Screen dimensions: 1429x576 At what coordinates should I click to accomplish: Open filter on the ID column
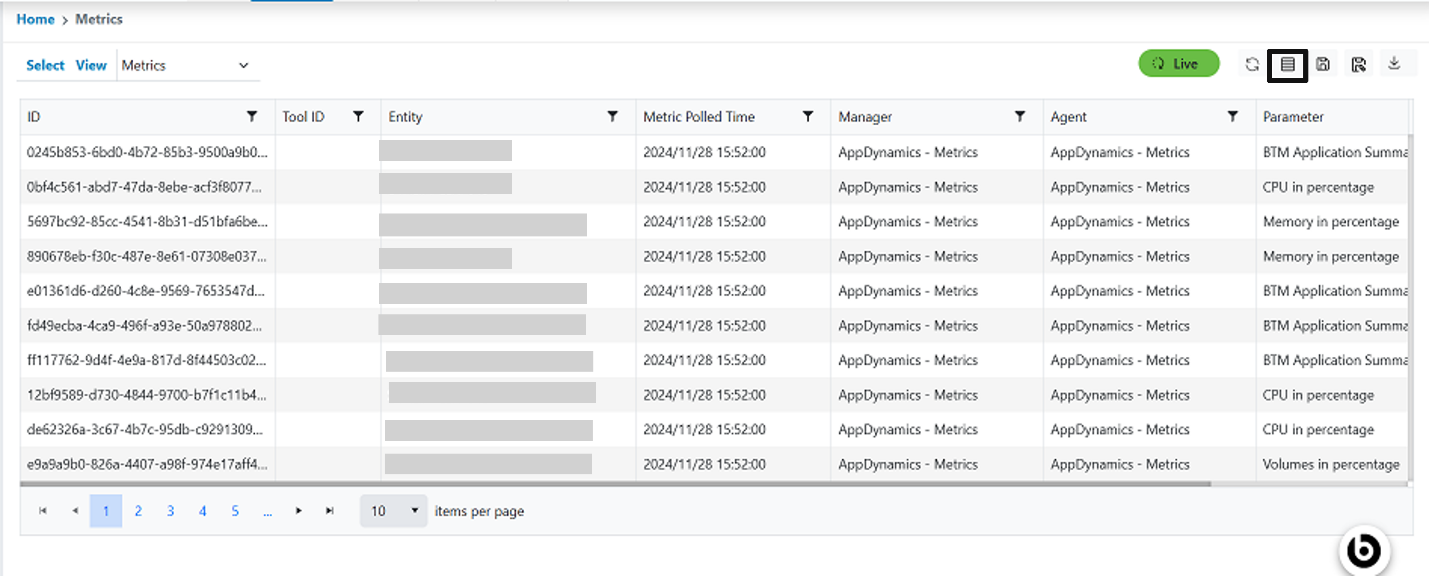(252, 117)
